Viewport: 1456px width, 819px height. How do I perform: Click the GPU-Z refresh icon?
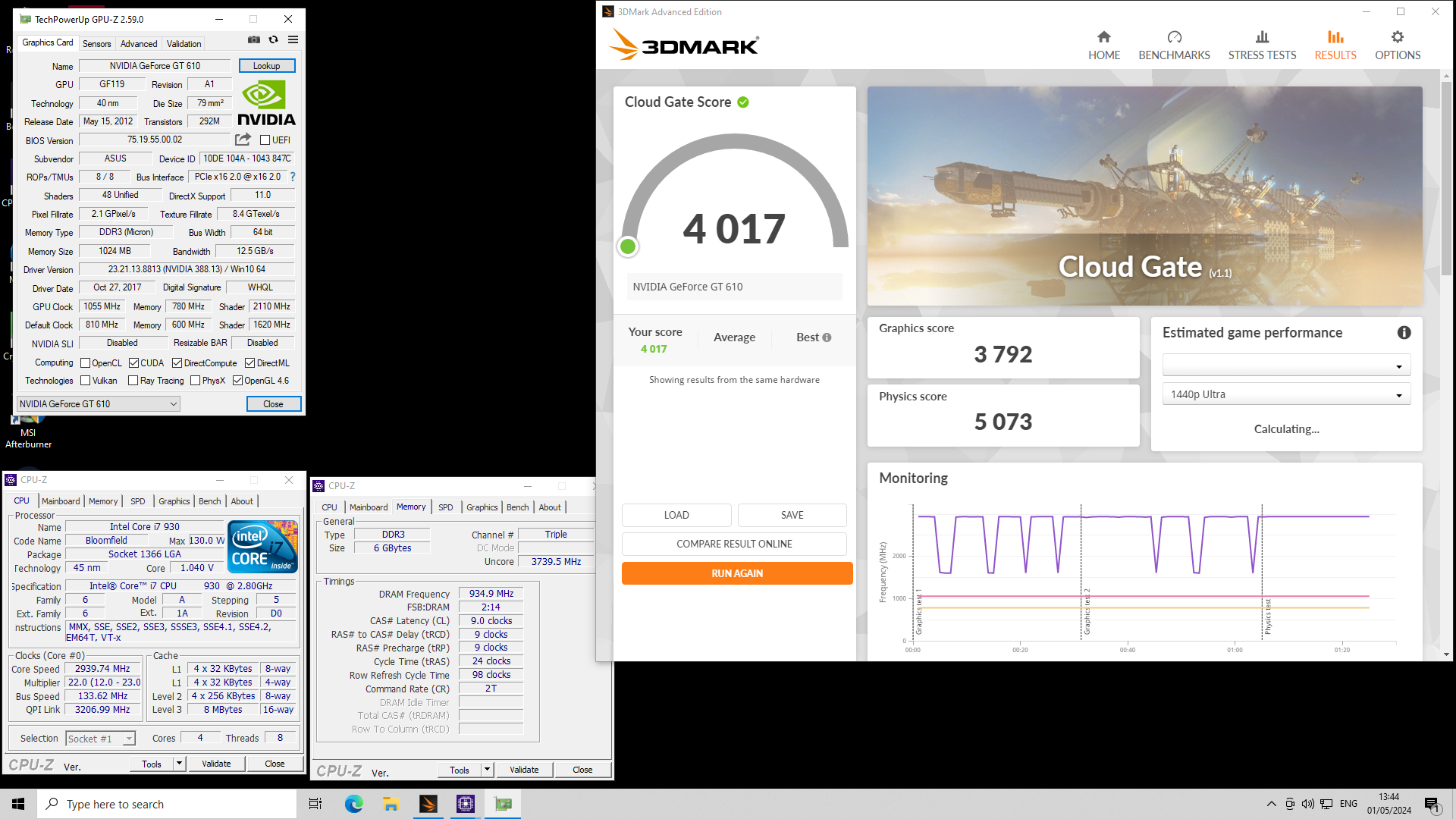(x=274, y=39)
